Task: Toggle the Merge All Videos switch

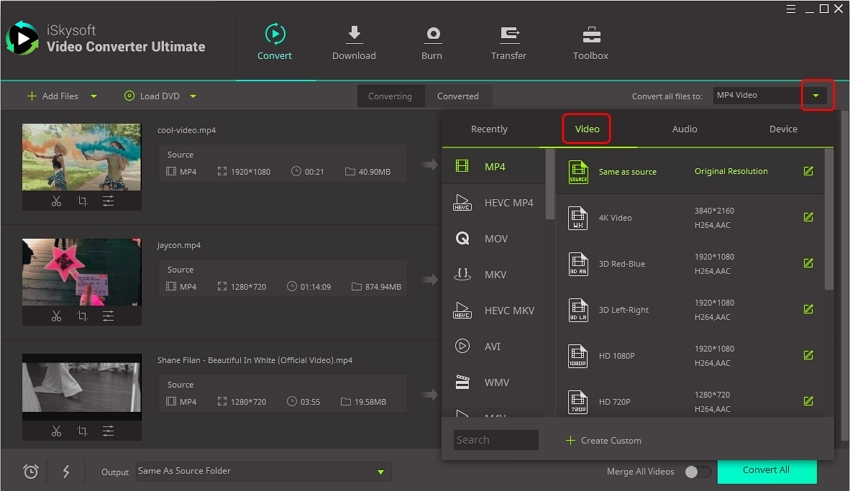Action: [x=698, y=471]
